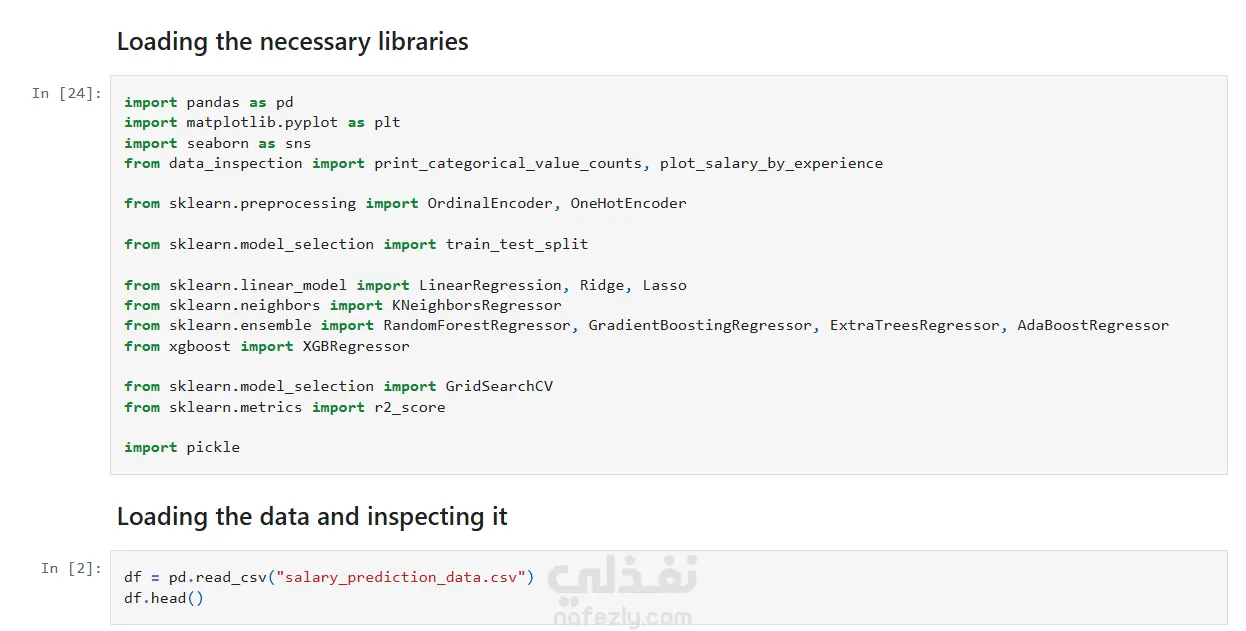Click the AdaBoostRegressor name at line end
Image resolution: width=1246 pixels, height=631 pixels.
[x=1092, y=325]
